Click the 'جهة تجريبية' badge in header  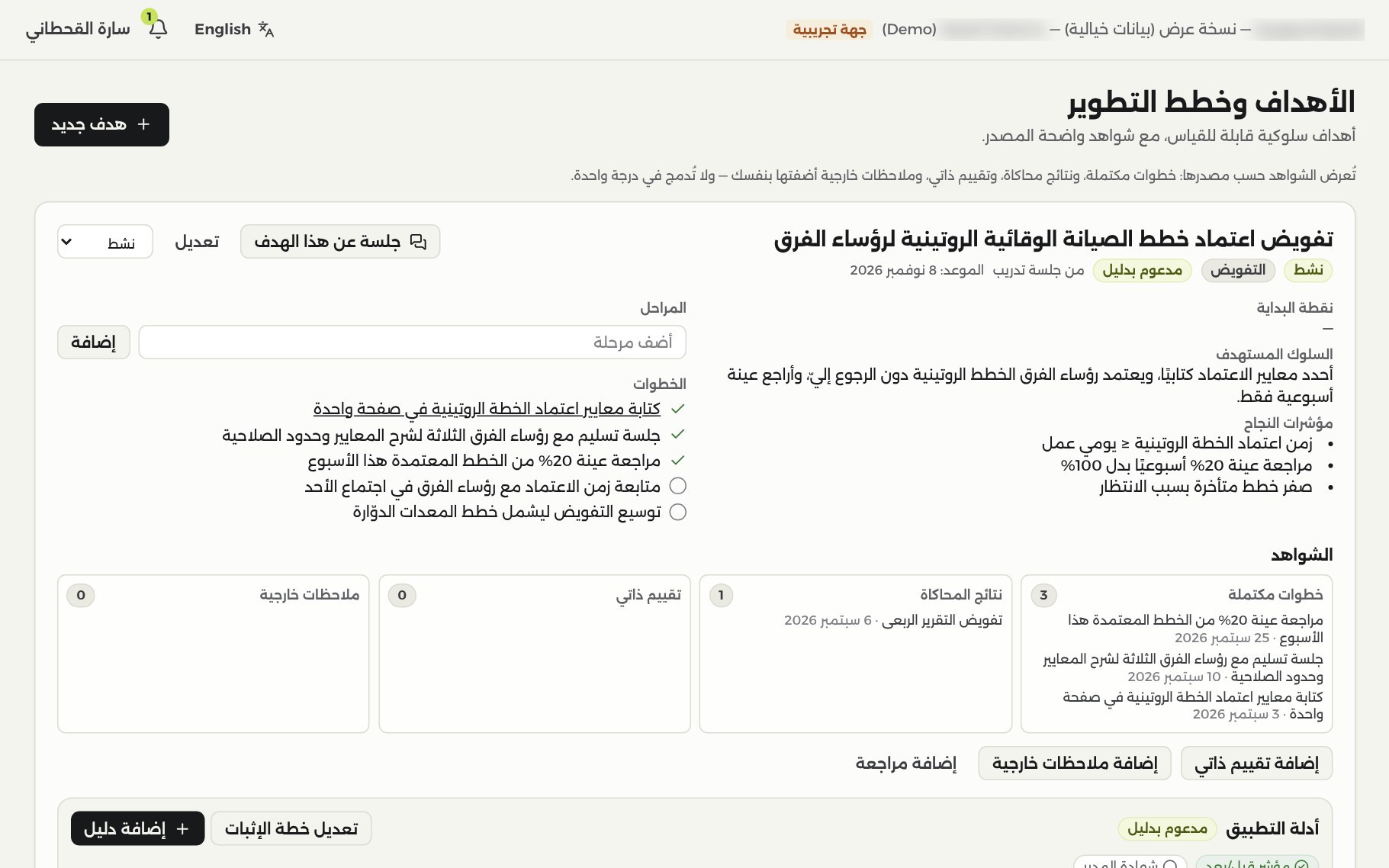(829, 29)
